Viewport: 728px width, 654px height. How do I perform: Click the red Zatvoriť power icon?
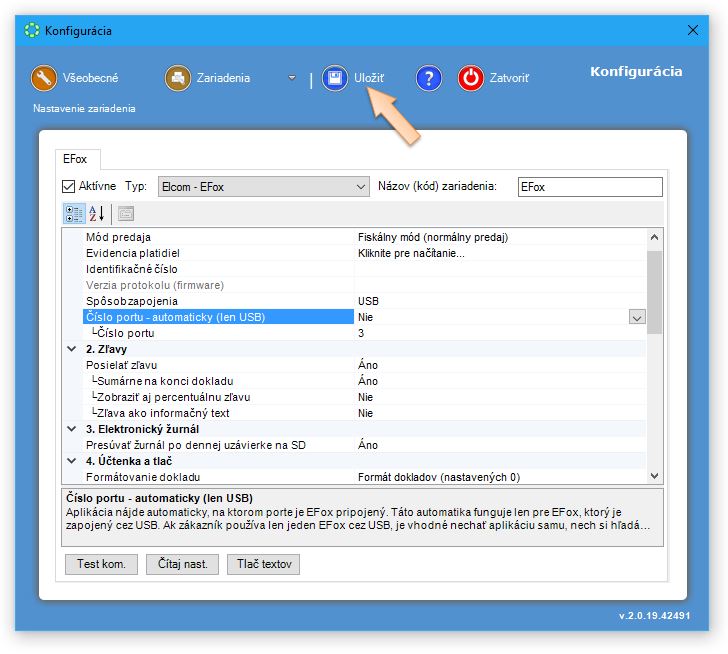(471, 78)
